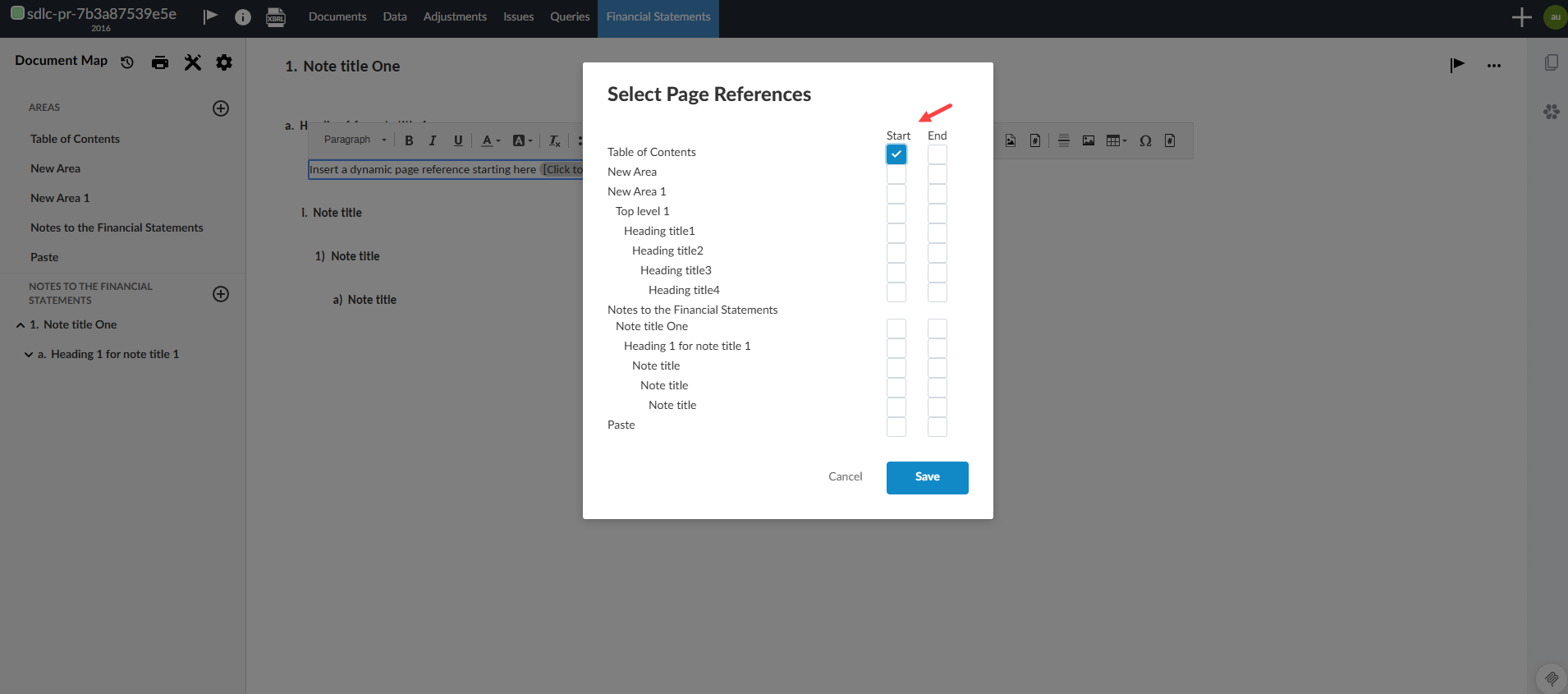Click the Save button

pyautogui.click(x=928, y=477)
